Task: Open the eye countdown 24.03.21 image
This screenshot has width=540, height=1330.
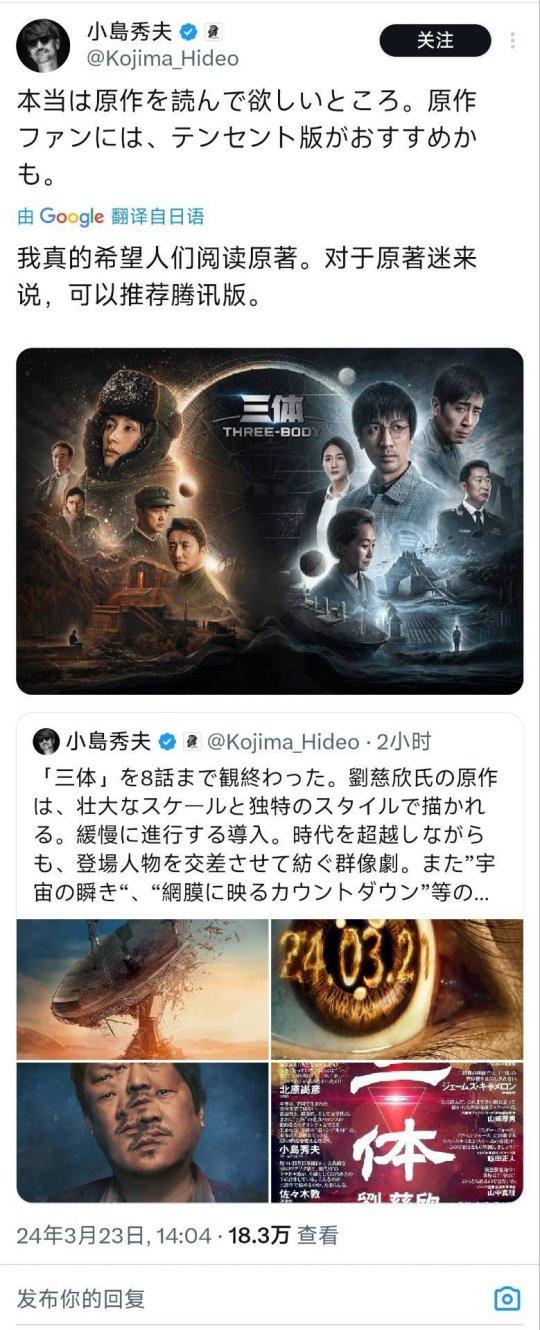Action: [x=398, y=989]
